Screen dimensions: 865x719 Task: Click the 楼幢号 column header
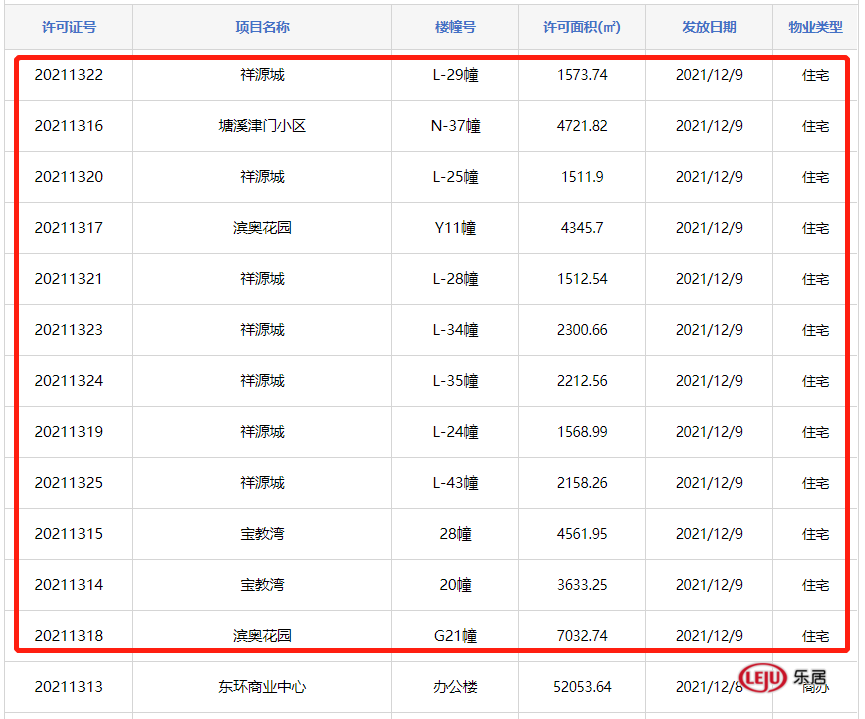pyautogui.click(x=455, y=27)
